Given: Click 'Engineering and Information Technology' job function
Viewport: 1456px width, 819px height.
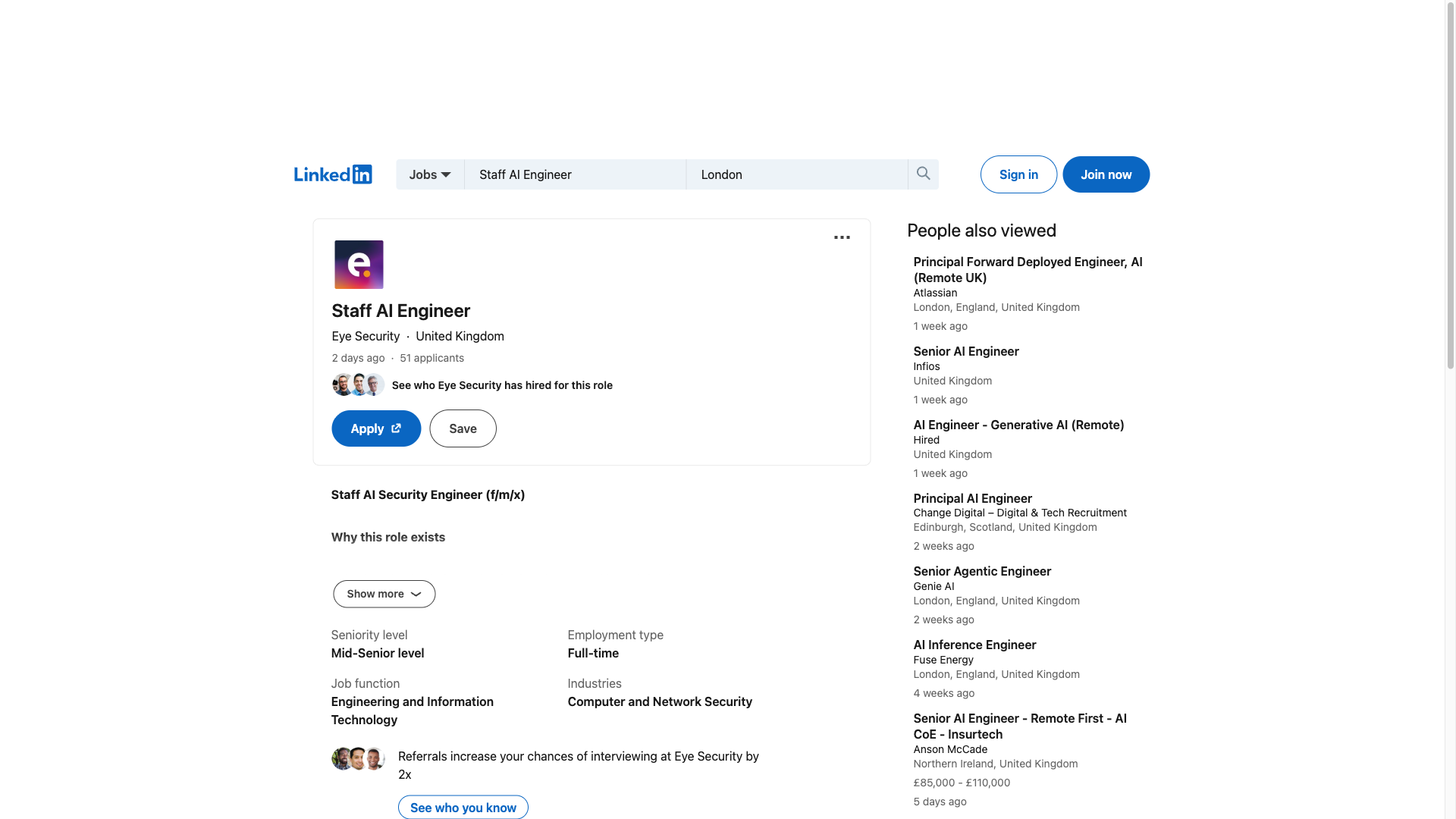Looking at the screenshot, I should (x=413, y=711).
